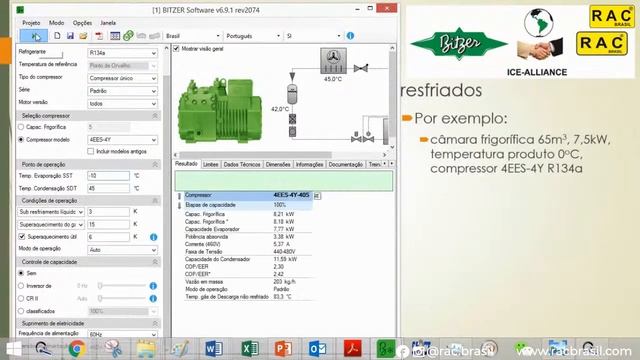Open the Janela menu
Viewport: 640px width, 360px height.
click(x=108, y=23)
